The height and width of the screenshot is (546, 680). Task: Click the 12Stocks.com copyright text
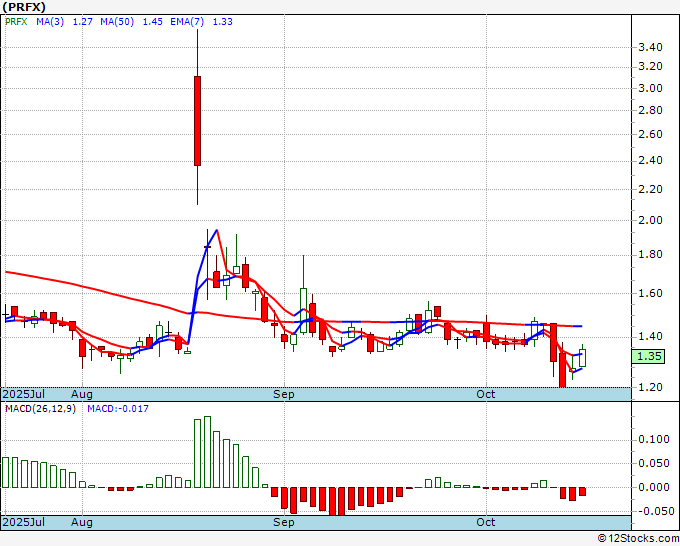point(638,539)
